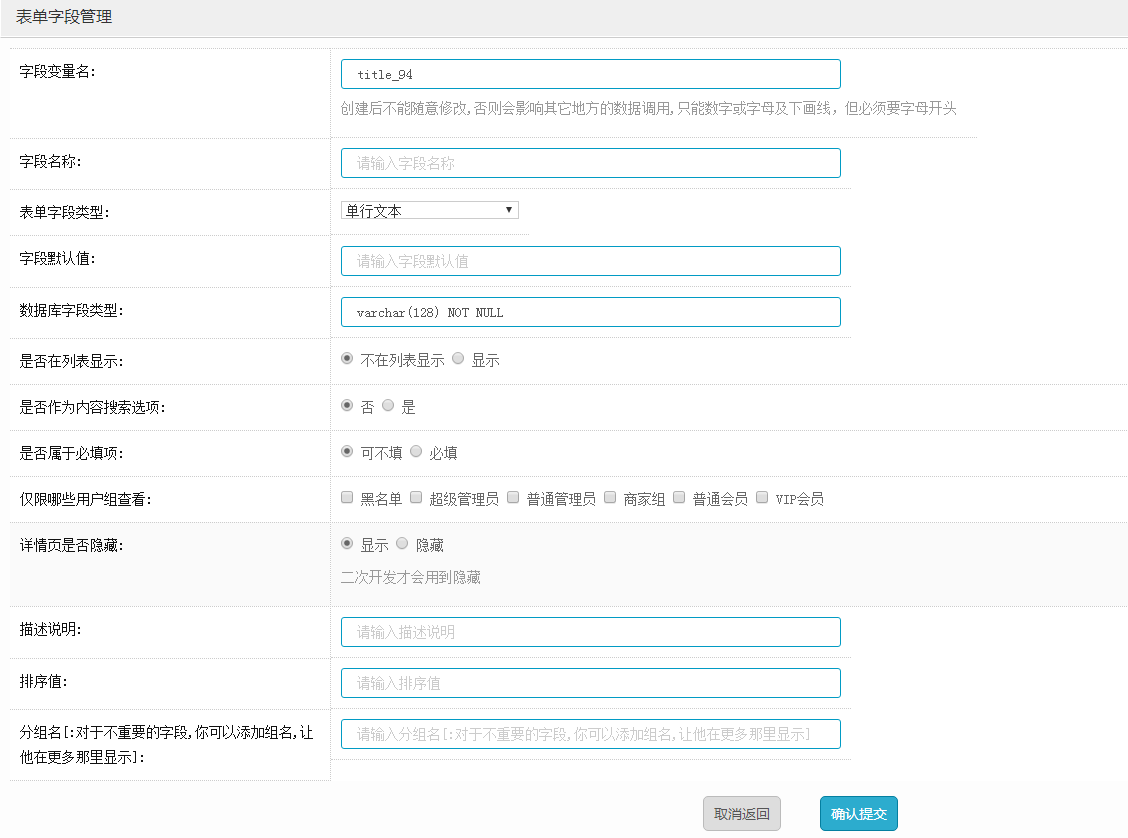Screen dimensions: 1128x838
Task: Choose 是 for content search option
Action: [389, 406]
